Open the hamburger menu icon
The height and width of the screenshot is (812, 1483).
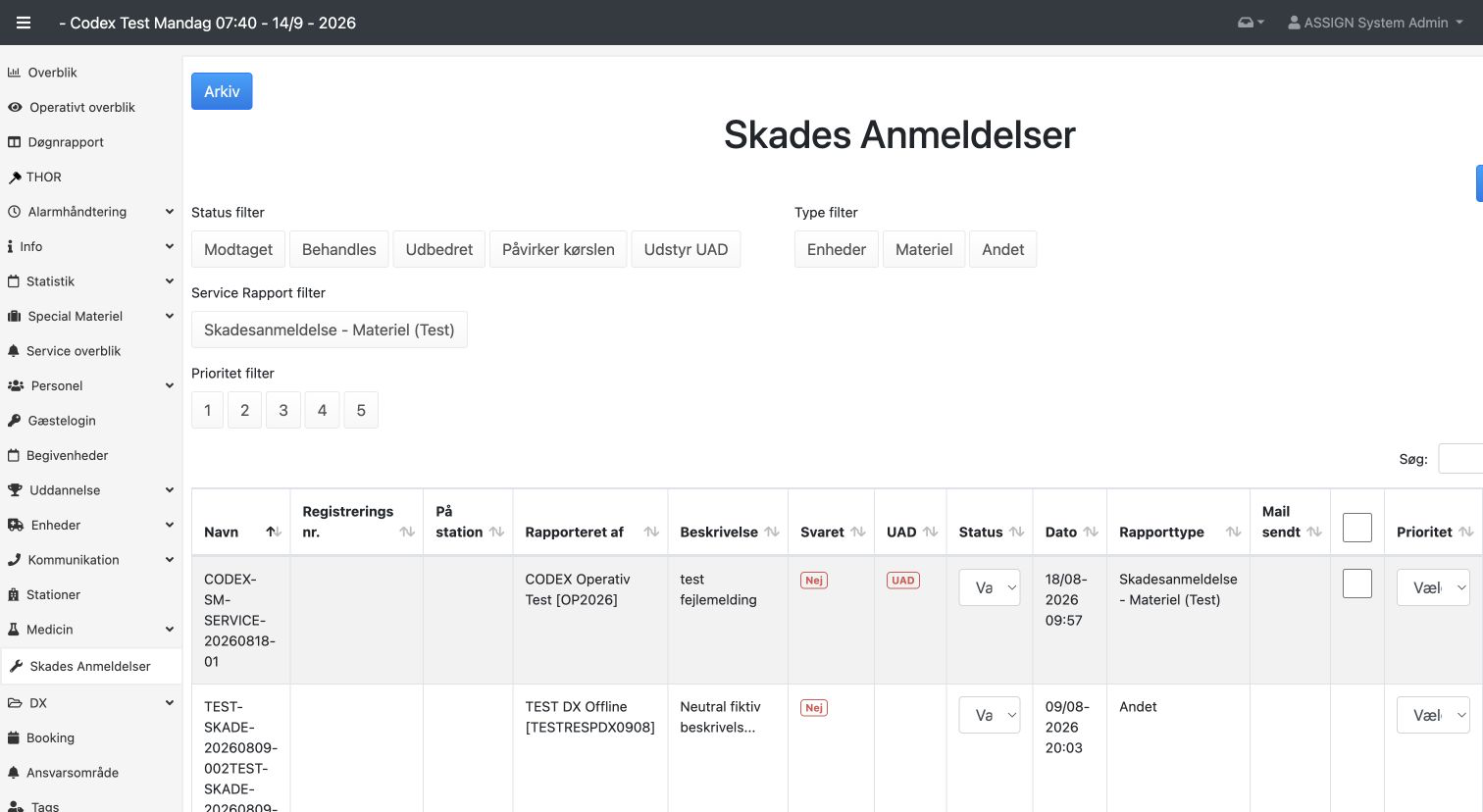[x=24, y=23]
